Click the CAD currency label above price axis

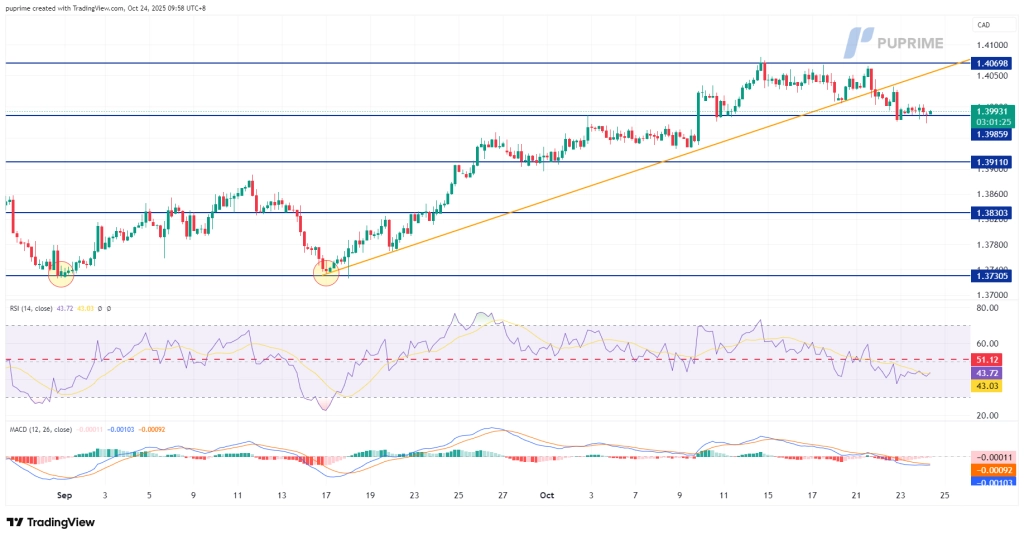pos(983,23)
